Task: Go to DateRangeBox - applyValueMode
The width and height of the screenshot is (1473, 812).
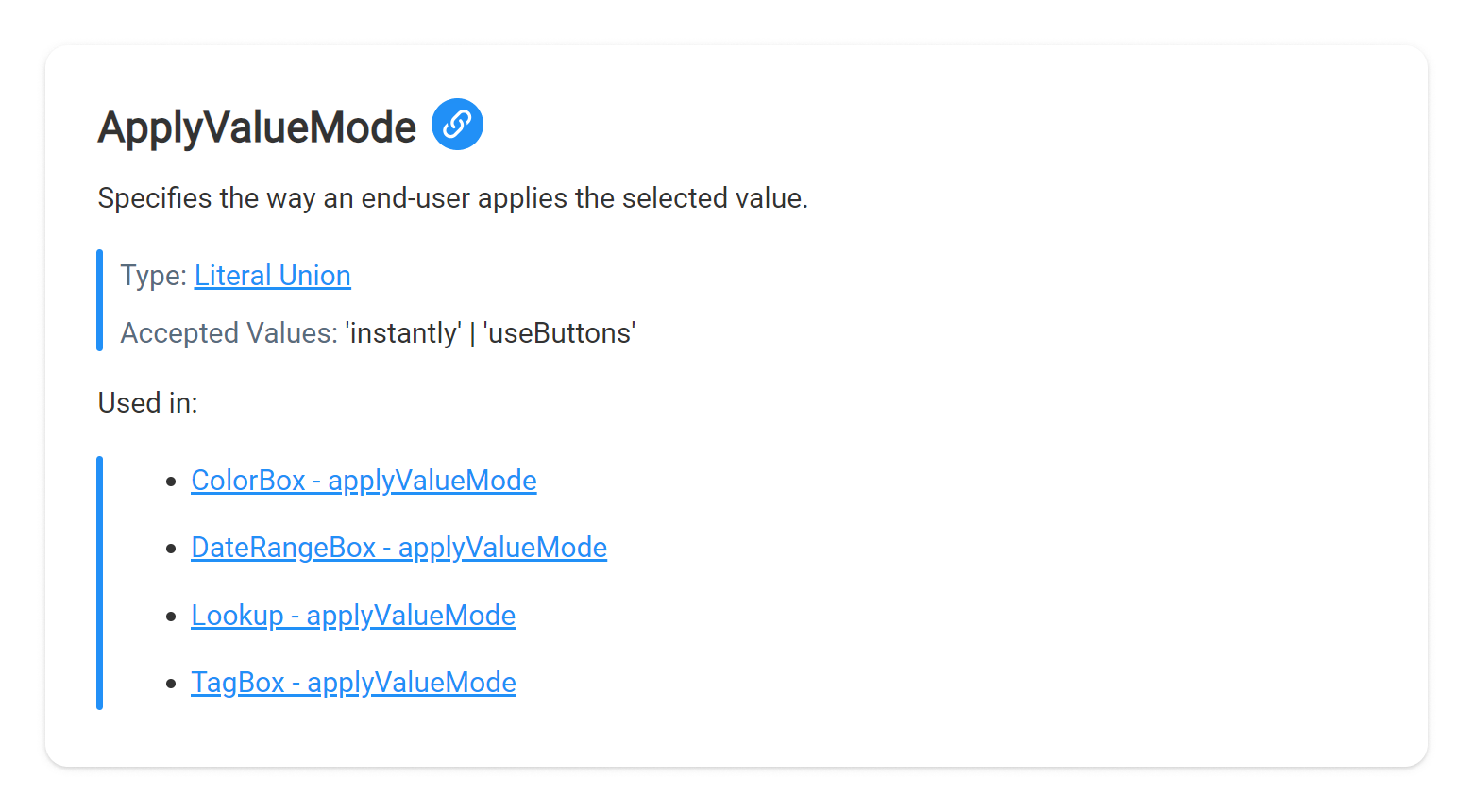Action: point(398,548)
